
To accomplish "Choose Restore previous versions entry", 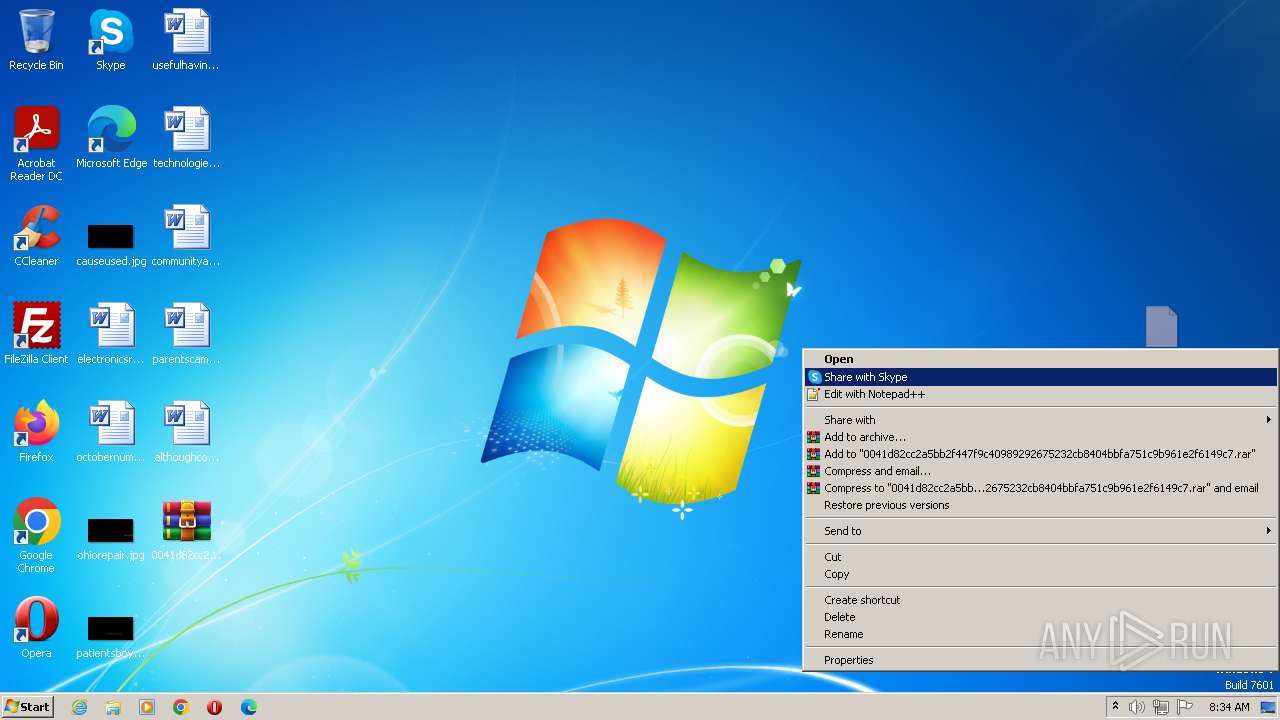I will pos(1040,505).
